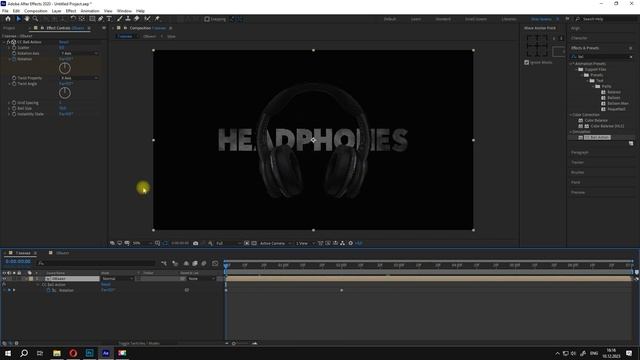Open the Twist Property dropdown
The image size is (640, 360).
[x=79, y=78]
